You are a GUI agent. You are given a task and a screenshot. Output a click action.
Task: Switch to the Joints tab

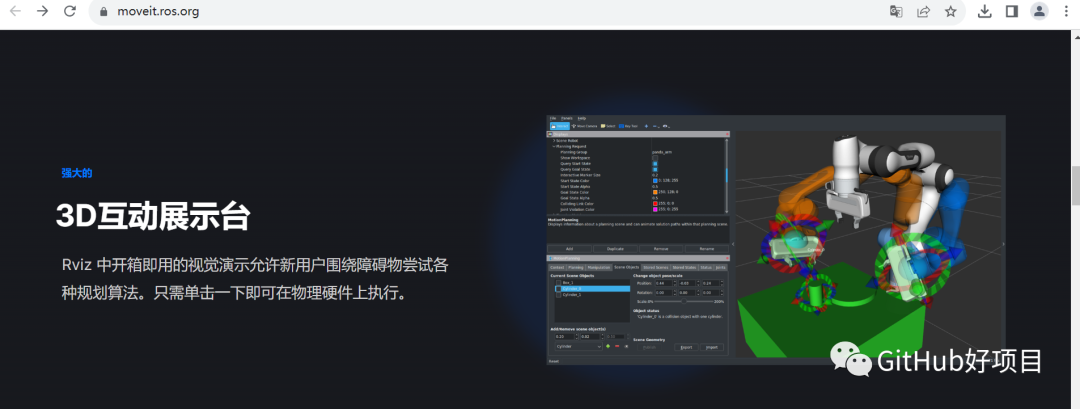720,267
